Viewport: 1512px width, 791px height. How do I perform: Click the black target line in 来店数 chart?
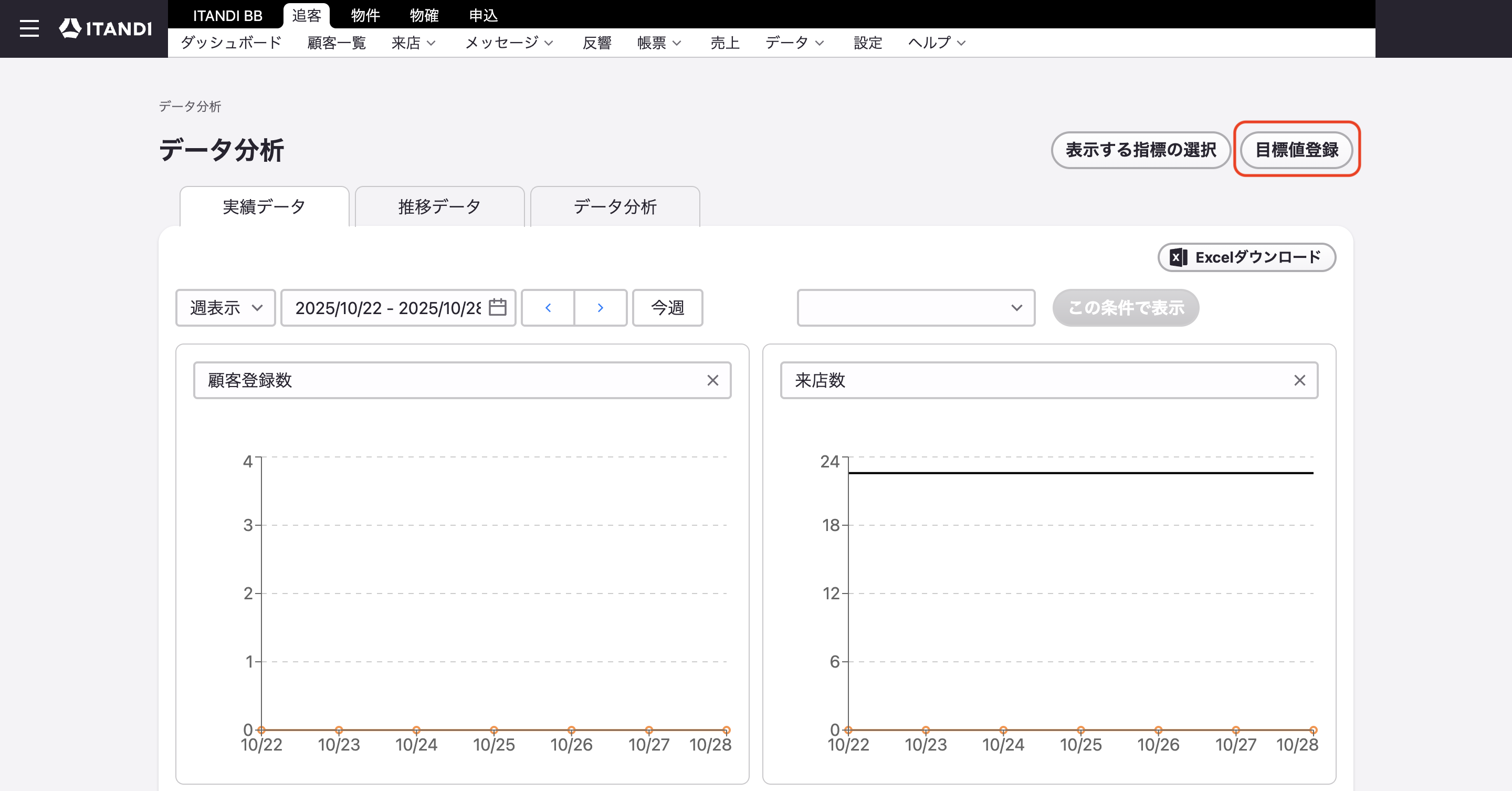click(1080, 473)
